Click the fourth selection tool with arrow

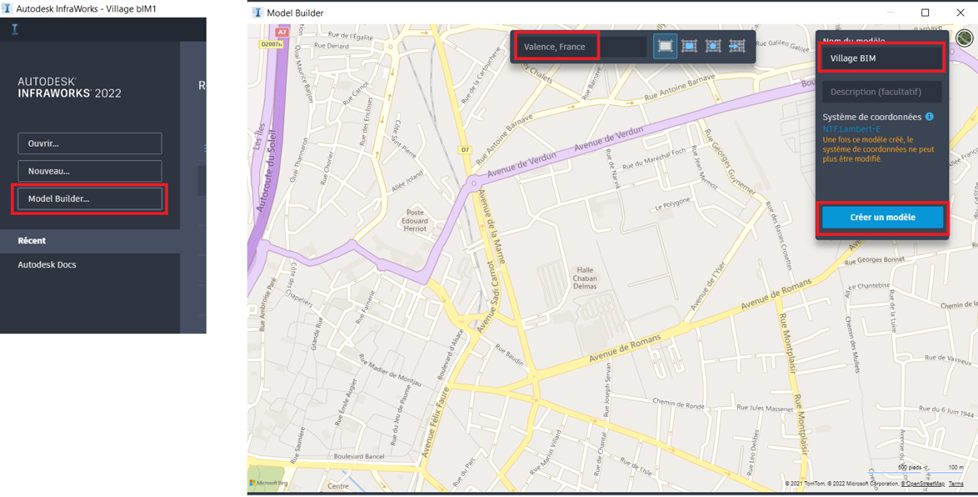[737, 46]
